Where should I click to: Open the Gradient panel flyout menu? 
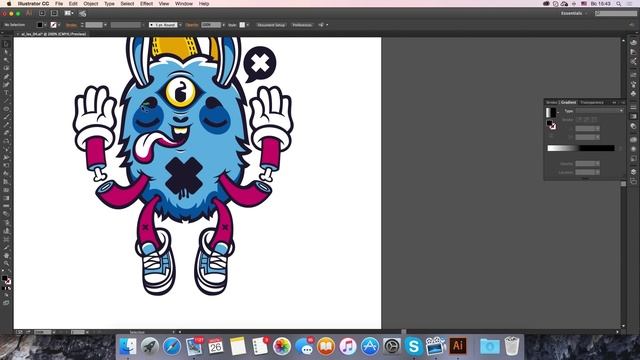[622, 102]
